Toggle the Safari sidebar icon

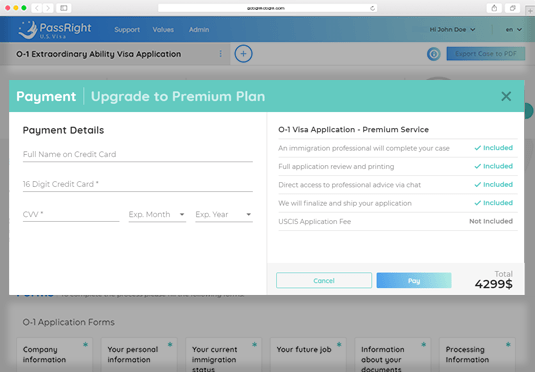tap(64, 8)
